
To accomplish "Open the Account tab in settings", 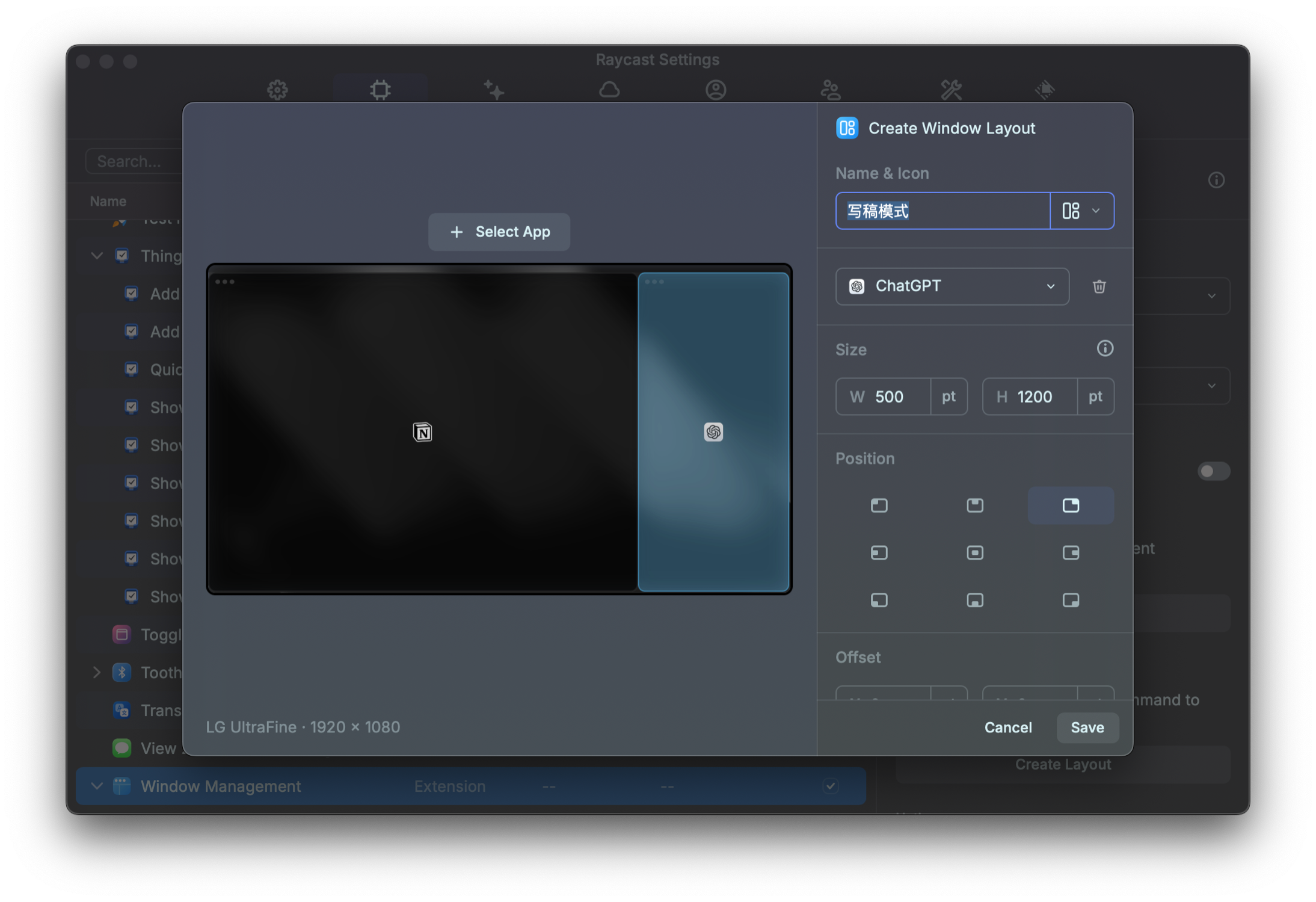I will [x=715, y=90].
